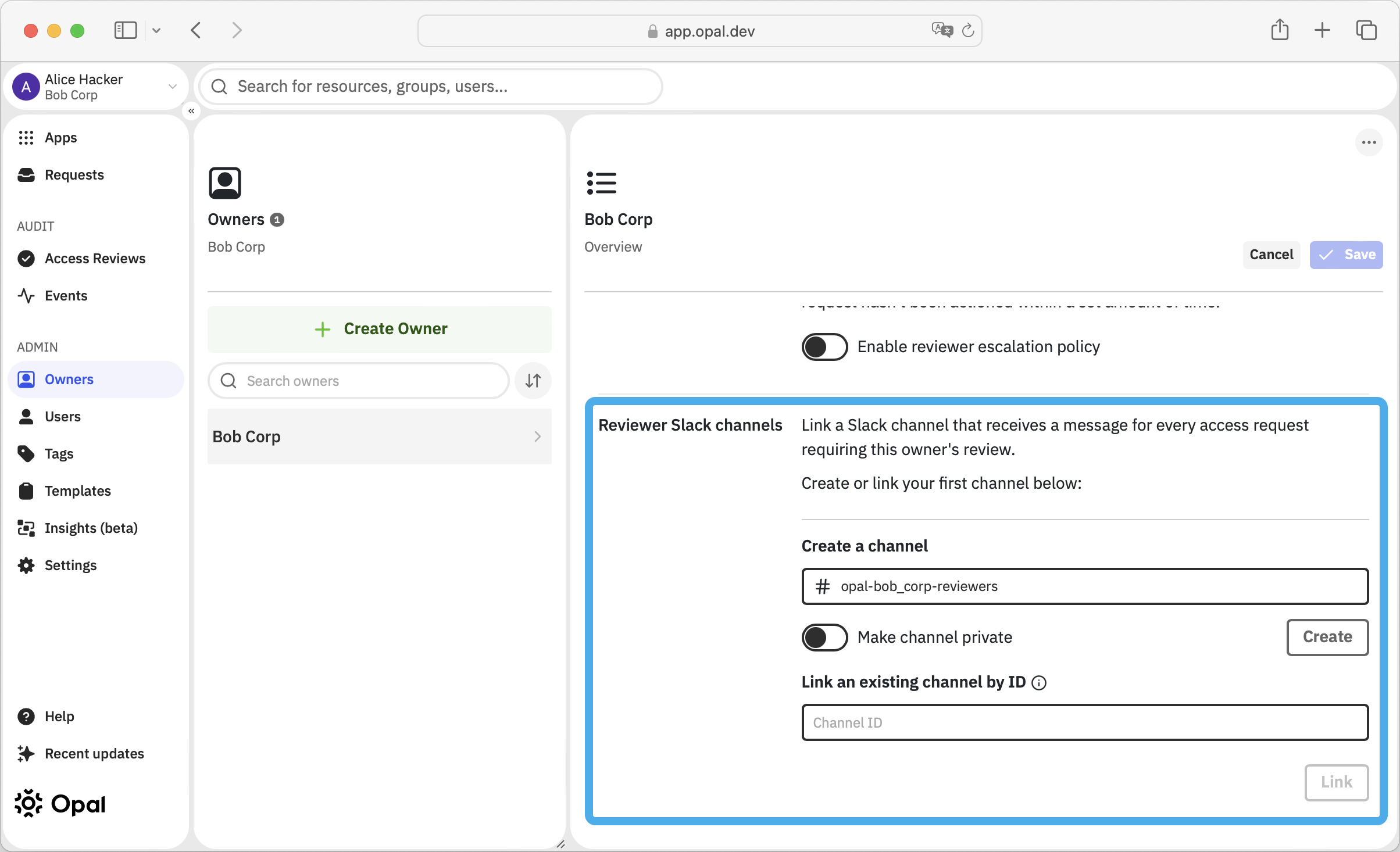Toggle Enable reviewer escalation policy

[824, 347]
